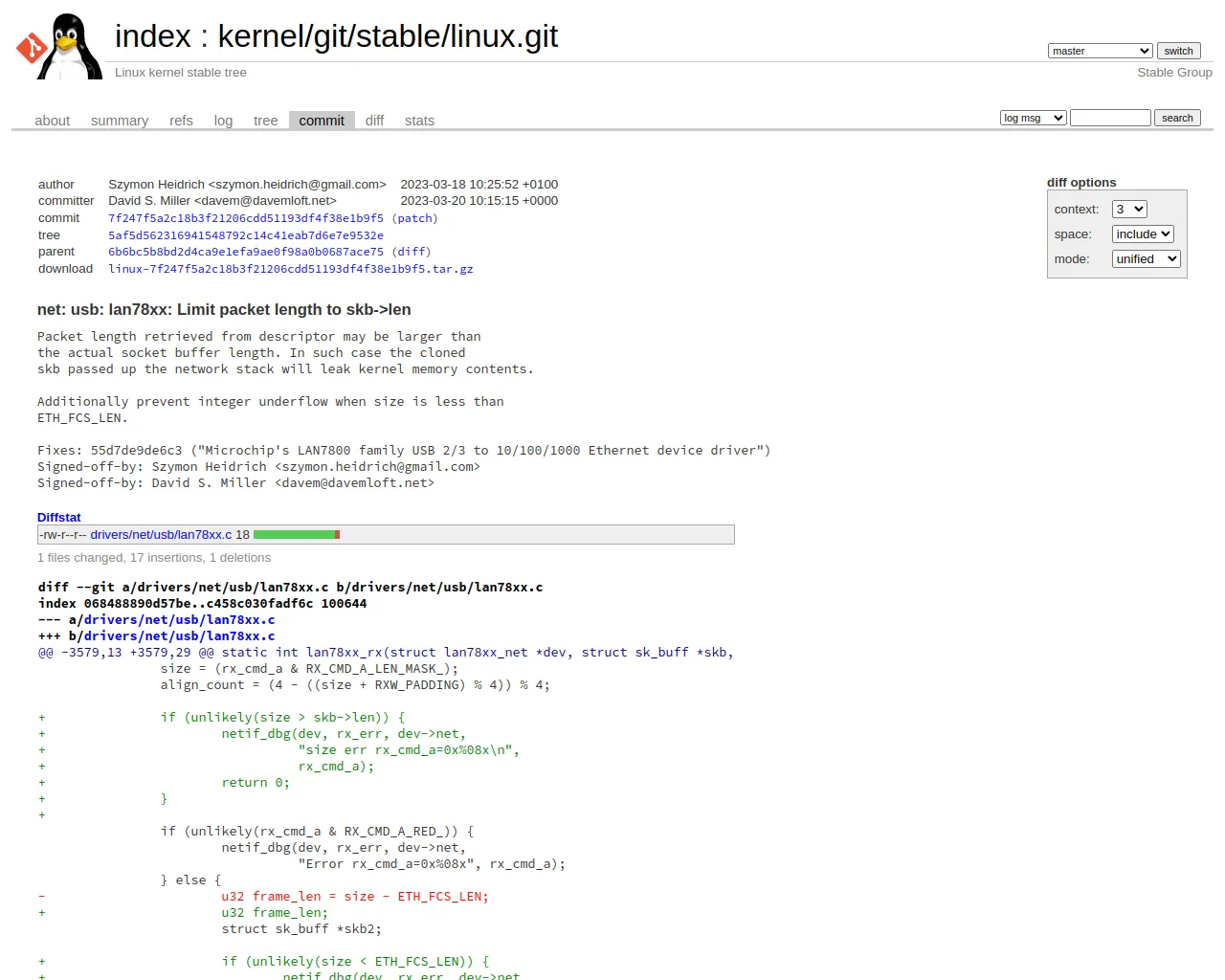
Task: Open drivers/net/usb/lan78xx.c in diffstat
Action: pos(161,535)
